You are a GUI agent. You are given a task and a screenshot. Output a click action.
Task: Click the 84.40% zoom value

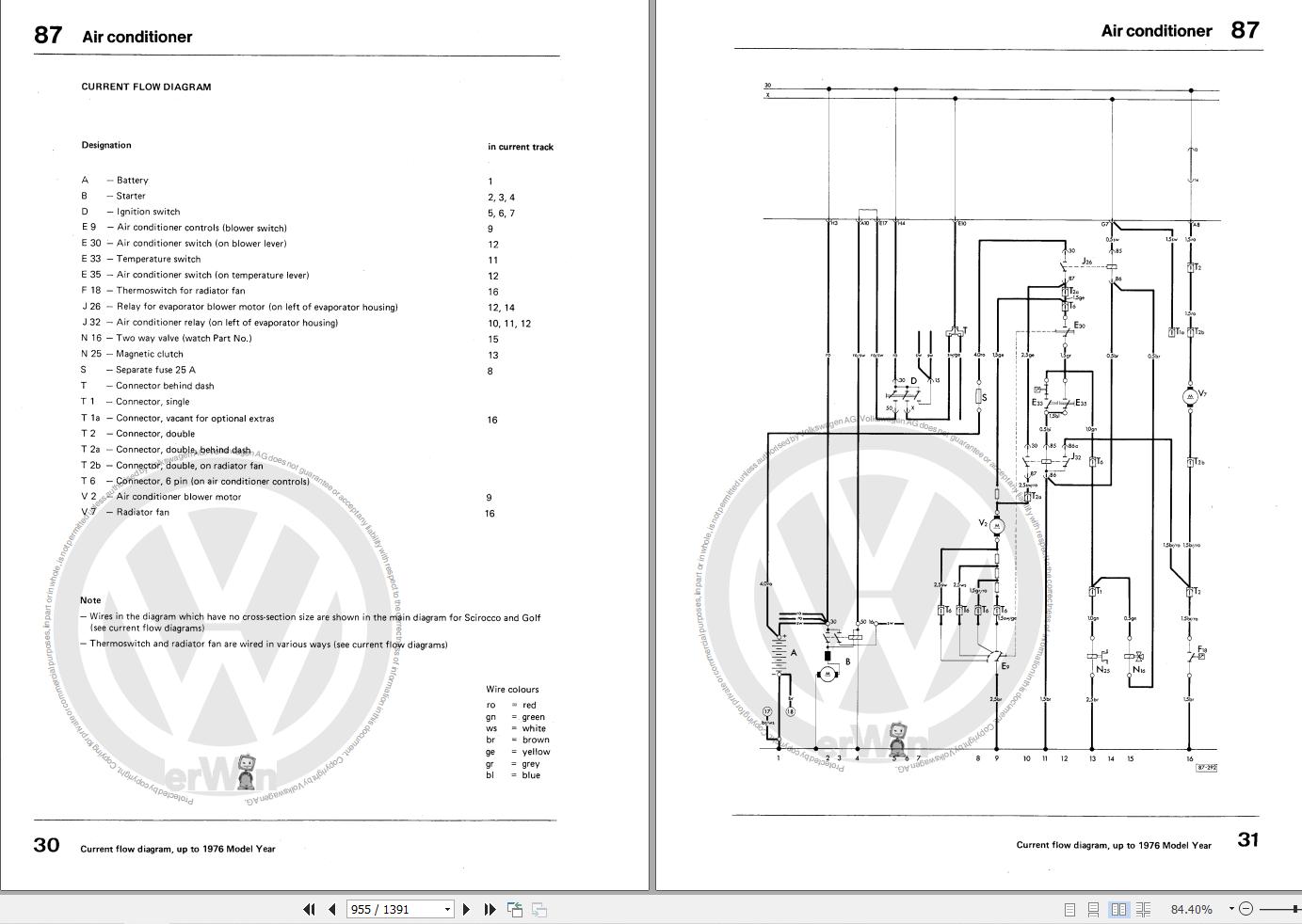pyautogui.click(x=1191, y=909)
